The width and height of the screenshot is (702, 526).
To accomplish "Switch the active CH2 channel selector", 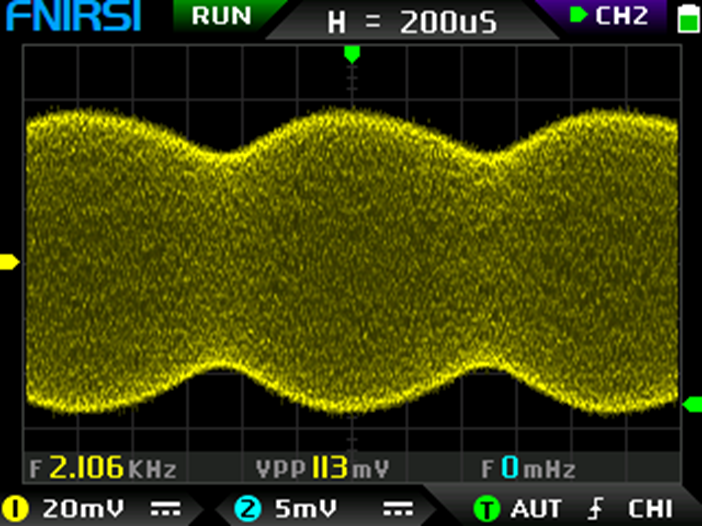I will [x=610, y=16].
